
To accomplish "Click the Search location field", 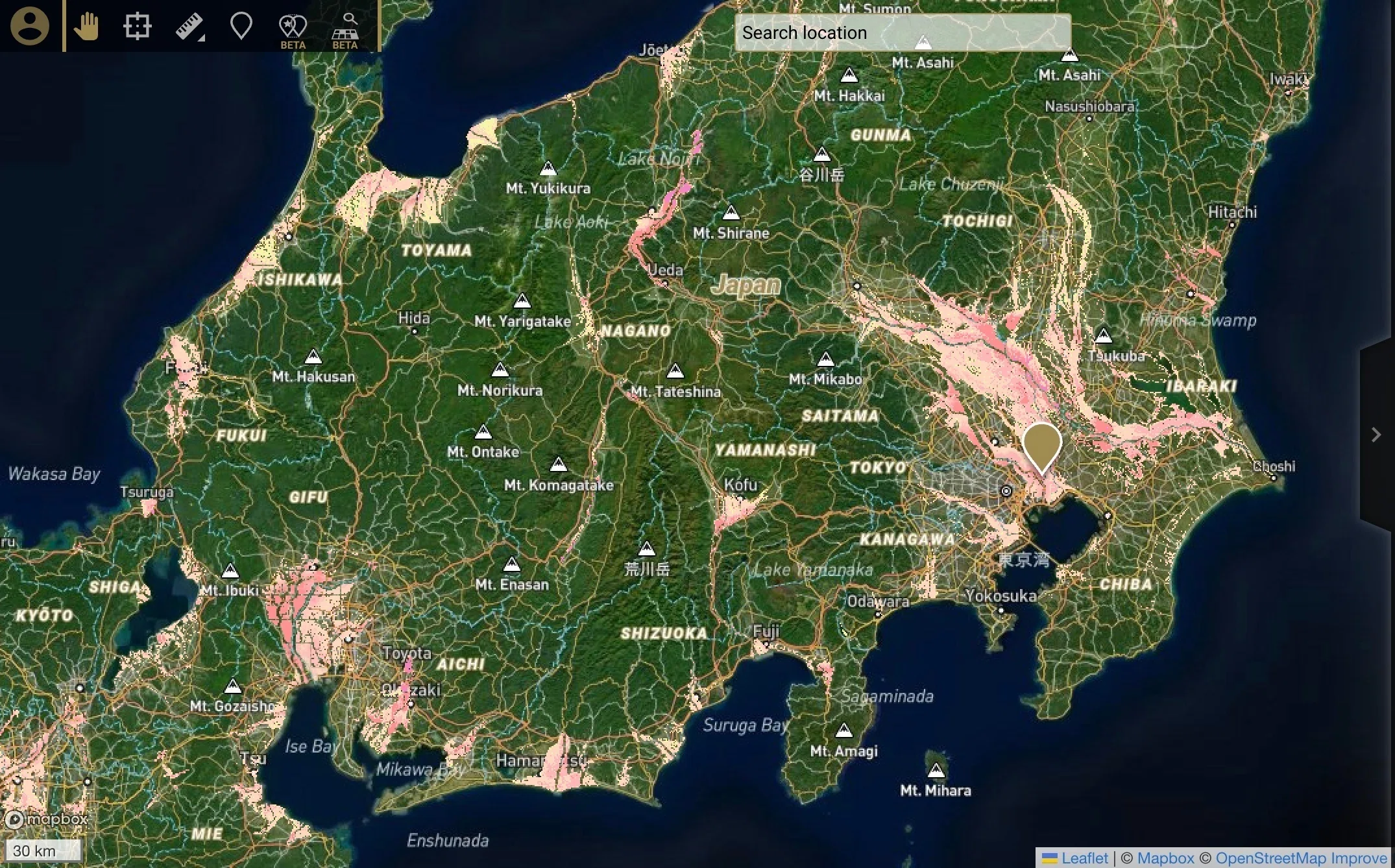I will 903,32.
